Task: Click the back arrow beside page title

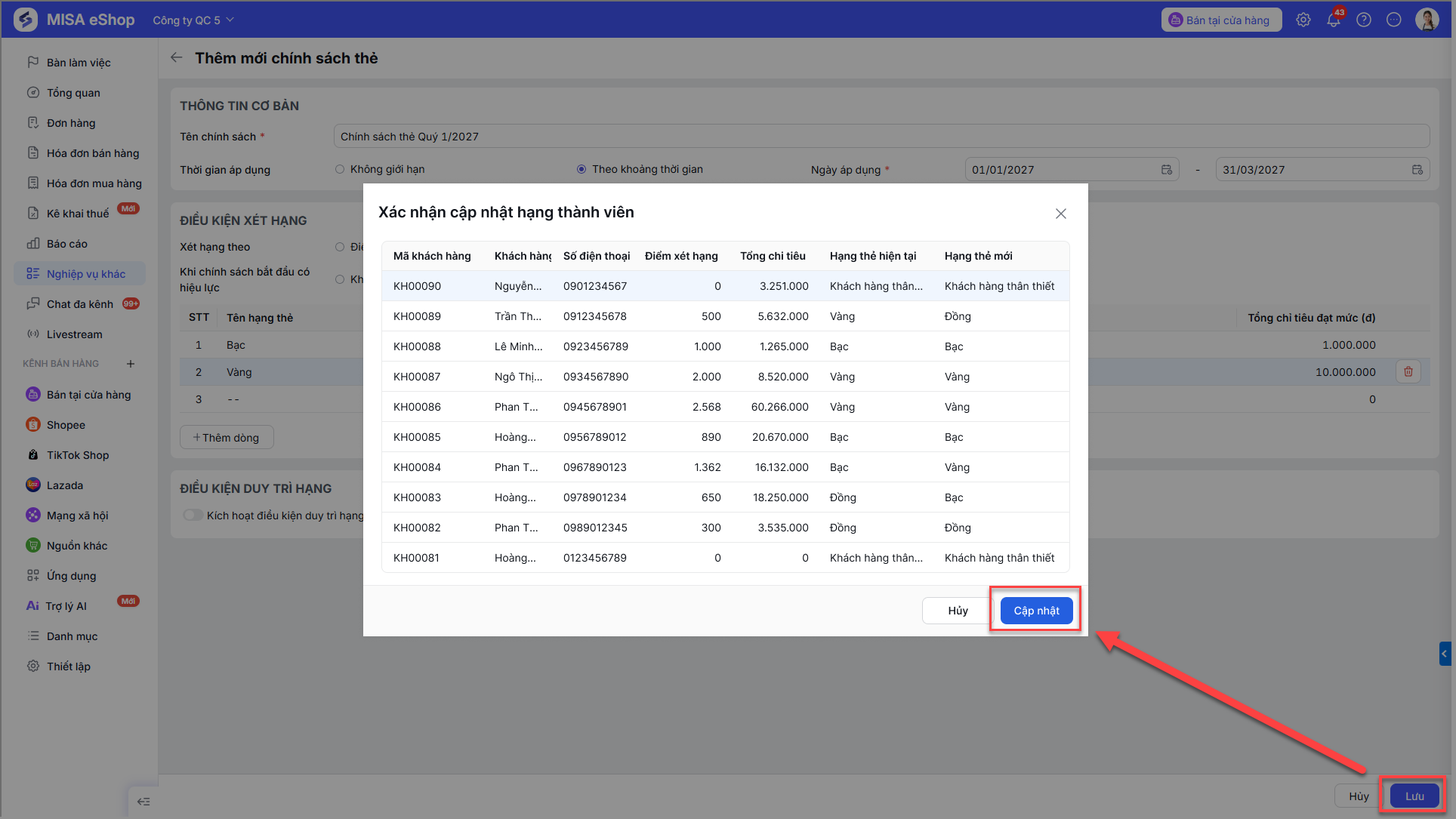Action: tap(177, 58)
